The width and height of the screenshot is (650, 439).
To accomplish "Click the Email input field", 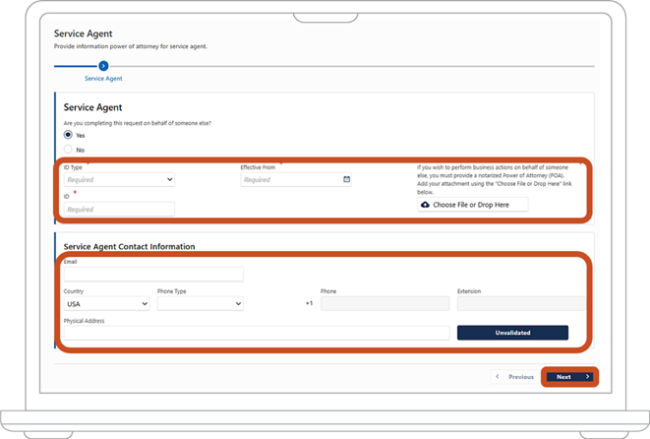I will click(154, 274).
